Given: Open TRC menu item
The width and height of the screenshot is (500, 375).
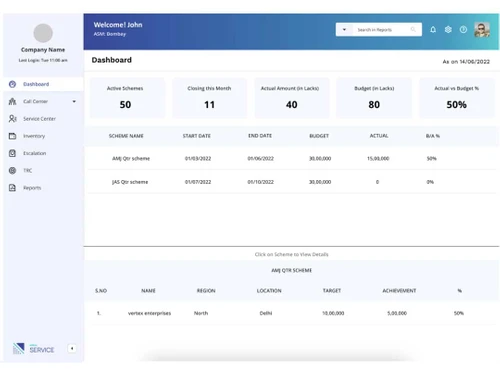Looking at the screenshot, I should [43, 171].
